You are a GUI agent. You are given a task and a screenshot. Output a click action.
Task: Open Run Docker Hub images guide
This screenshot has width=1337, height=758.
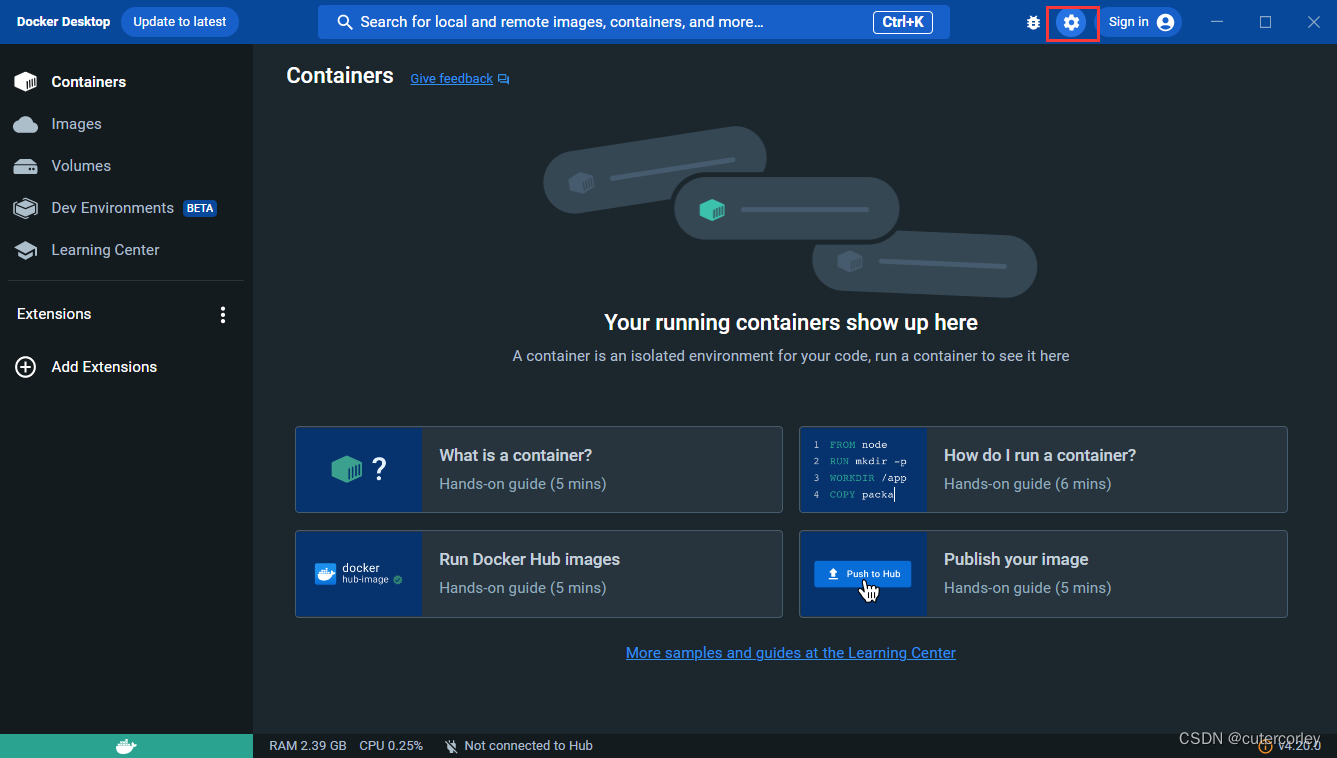(x=539, y=574)
